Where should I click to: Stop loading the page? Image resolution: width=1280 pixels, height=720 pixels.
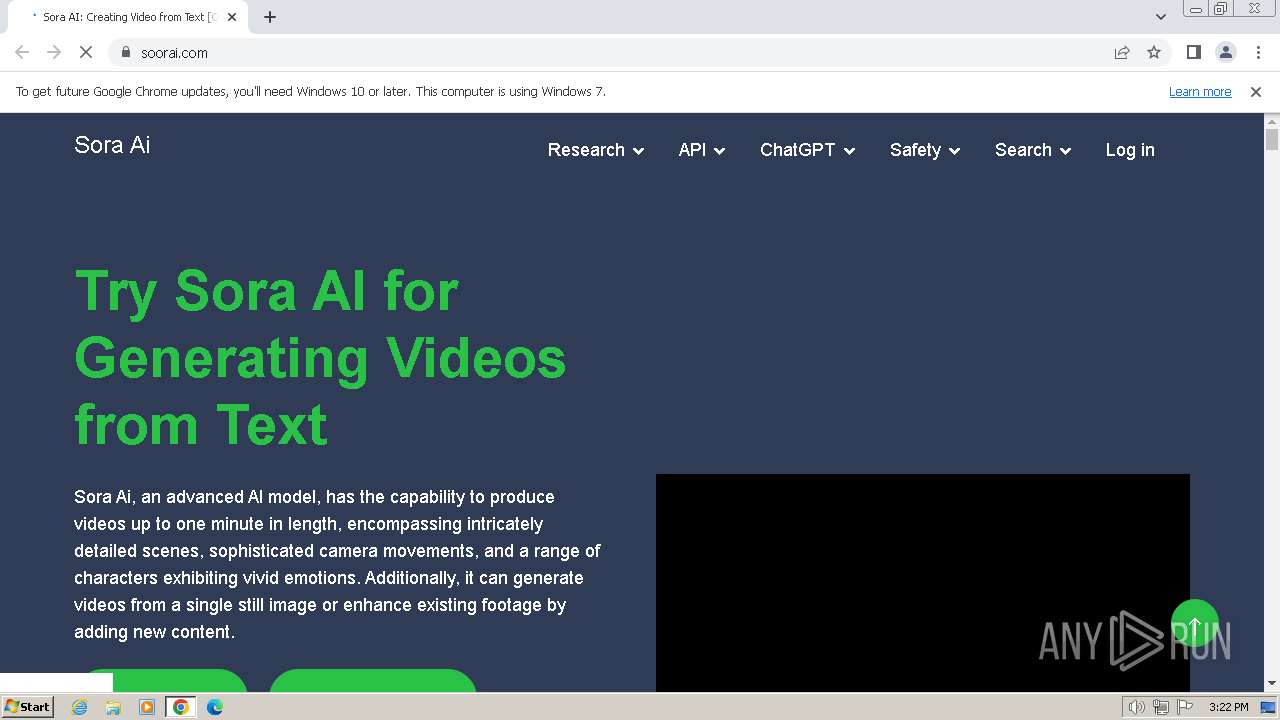(x=86, y=53)
